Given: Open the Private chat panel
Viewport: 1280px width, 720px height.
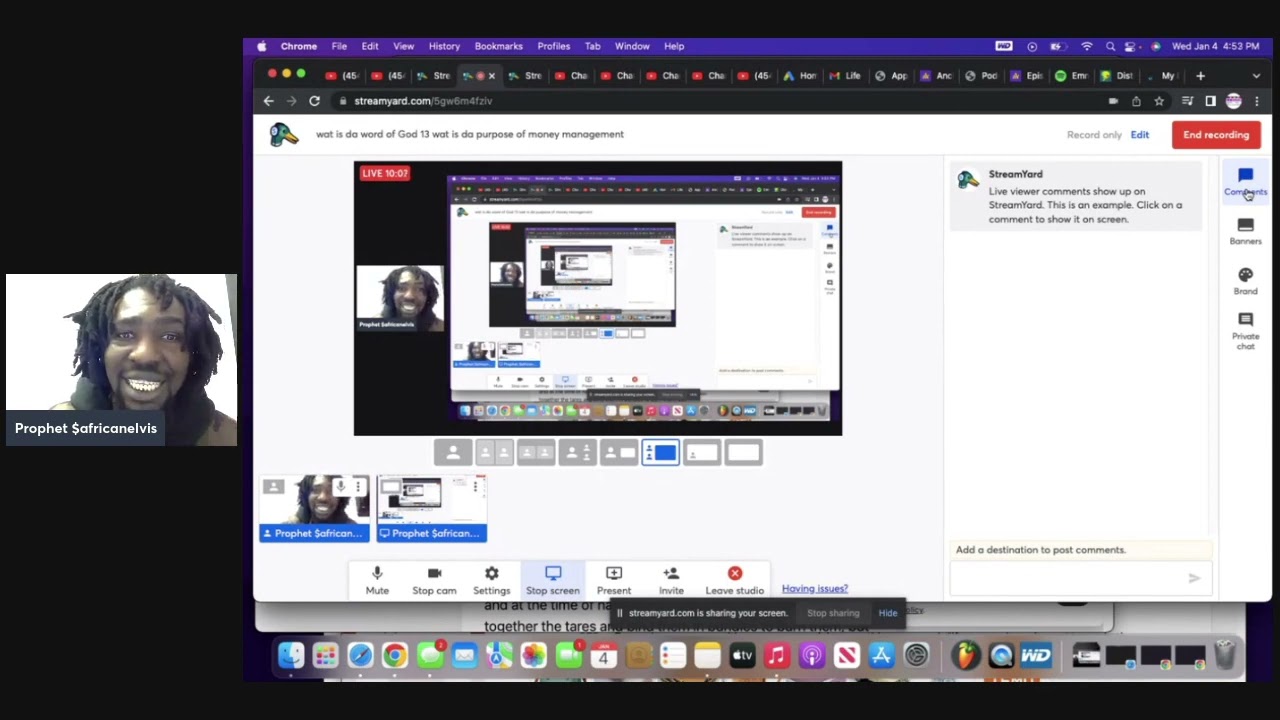Looking at the screenshot, I should click(1245, 331).
